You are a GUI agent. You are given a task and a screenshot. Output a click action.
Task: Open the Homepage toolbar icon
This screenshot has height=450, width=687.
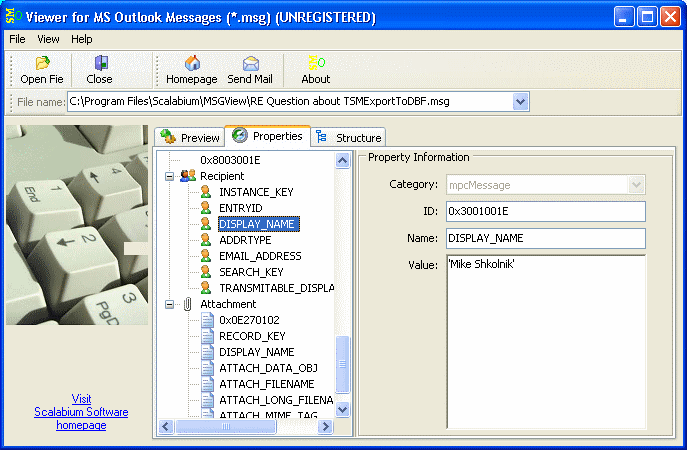[192, 63]
